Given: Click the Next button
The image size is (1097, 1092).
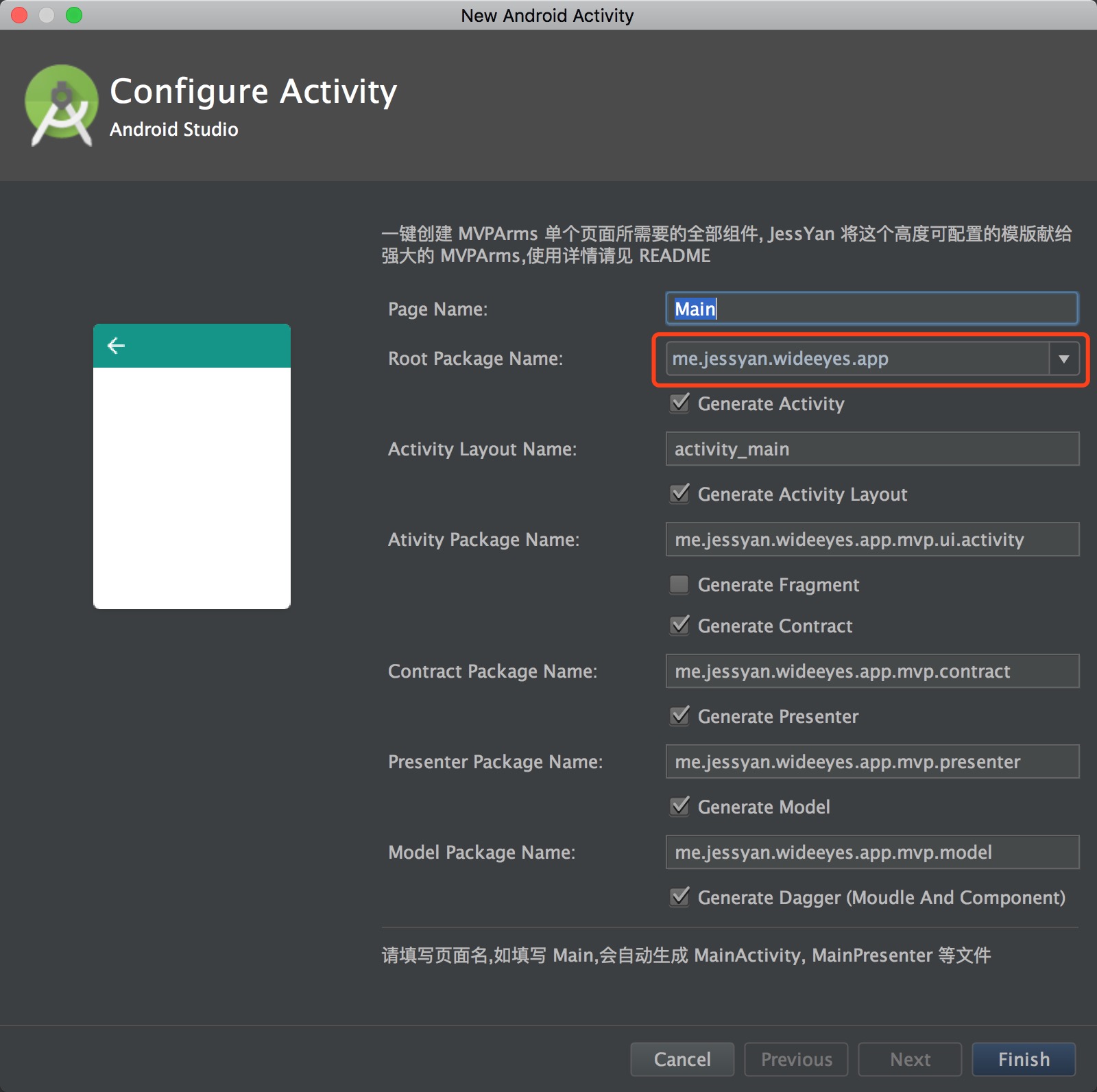Looking at the screenshot, I should coord(910,1060).
